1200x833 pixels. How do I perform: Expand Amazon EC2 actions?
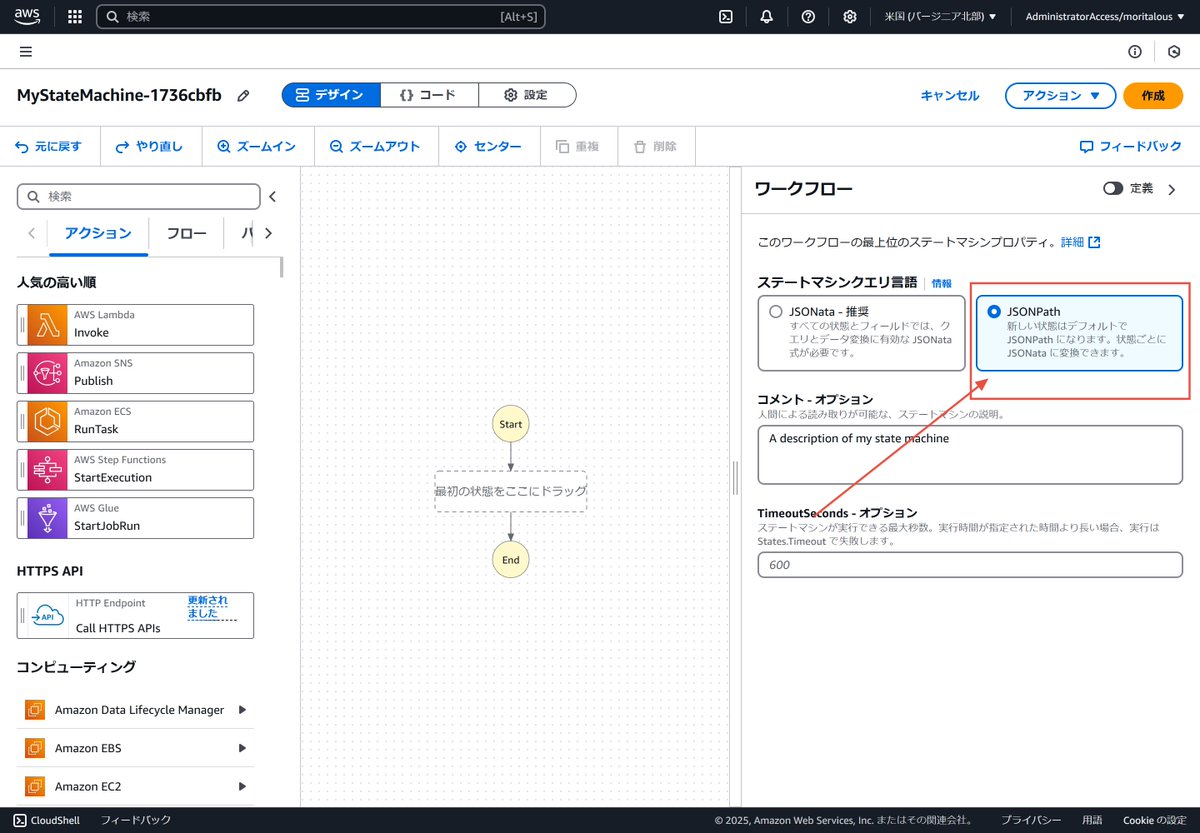point(242,786)
